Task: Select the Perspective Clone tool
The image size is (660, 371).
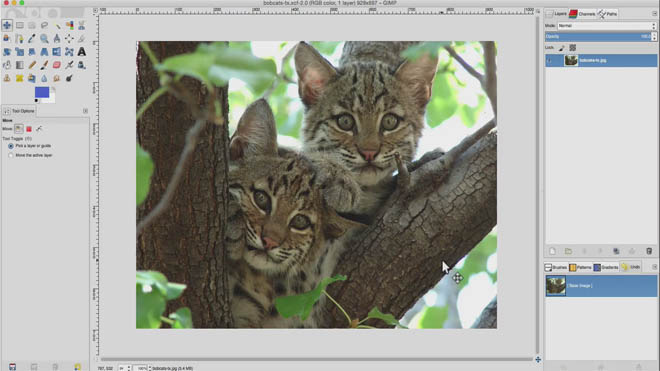Action: pyautogui.click(x=32, y=78)
